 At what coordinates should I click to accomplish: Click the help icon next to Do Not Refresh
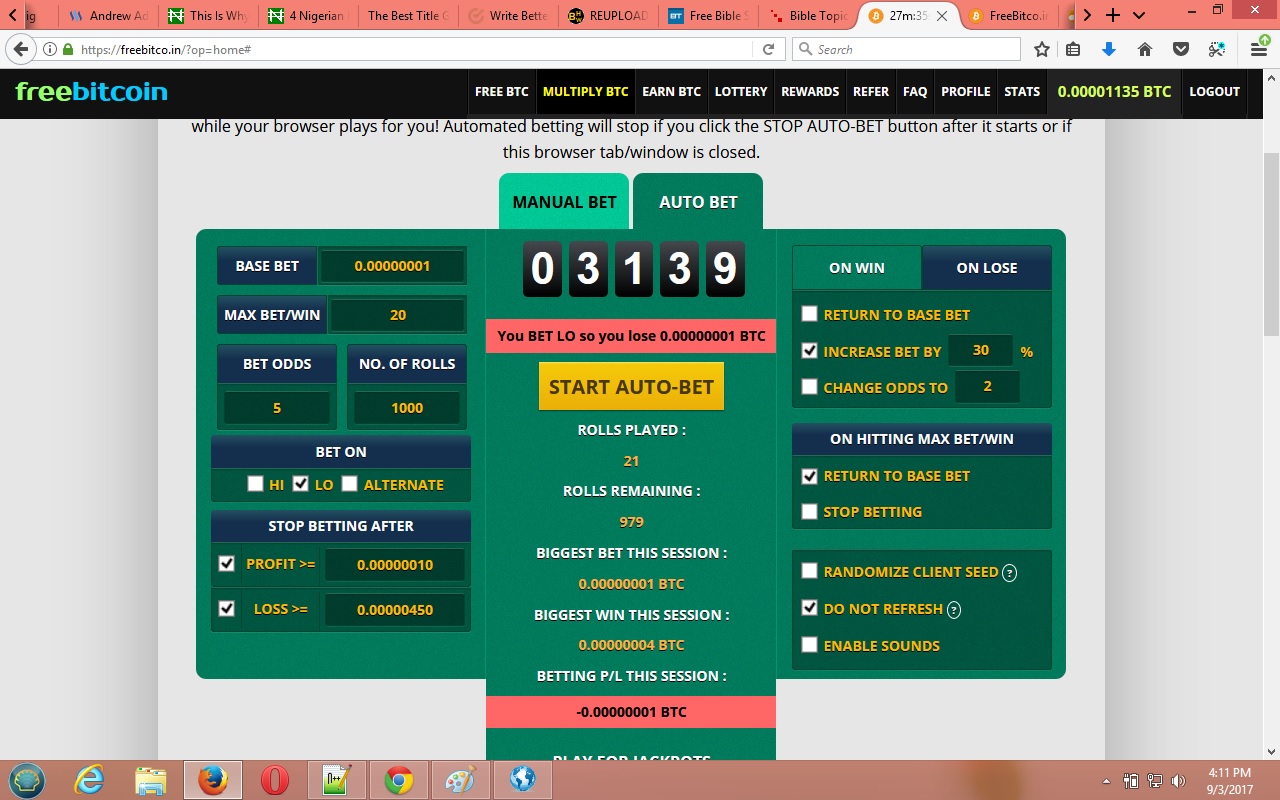click(954, 610)
